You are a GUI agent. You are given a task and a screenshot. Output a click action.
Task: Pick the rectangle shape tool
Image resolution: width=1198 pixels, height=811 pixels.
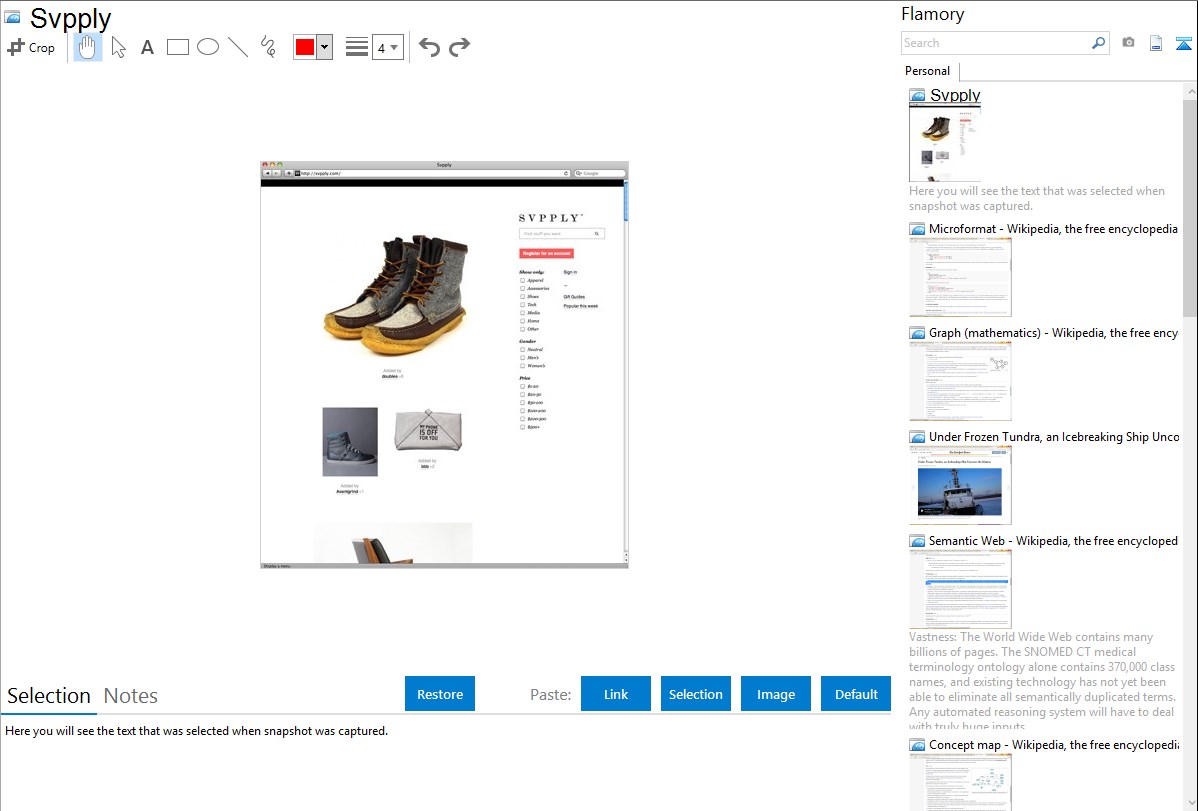click(x=177, y=47)
